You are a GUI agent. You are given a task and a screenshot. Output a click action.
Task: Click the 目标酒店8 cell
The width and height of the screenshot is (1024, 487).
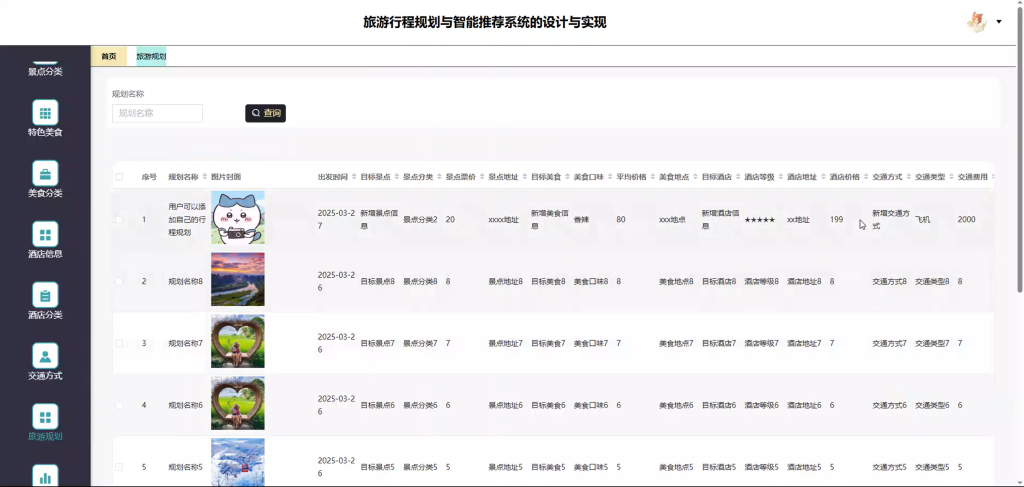719,281
